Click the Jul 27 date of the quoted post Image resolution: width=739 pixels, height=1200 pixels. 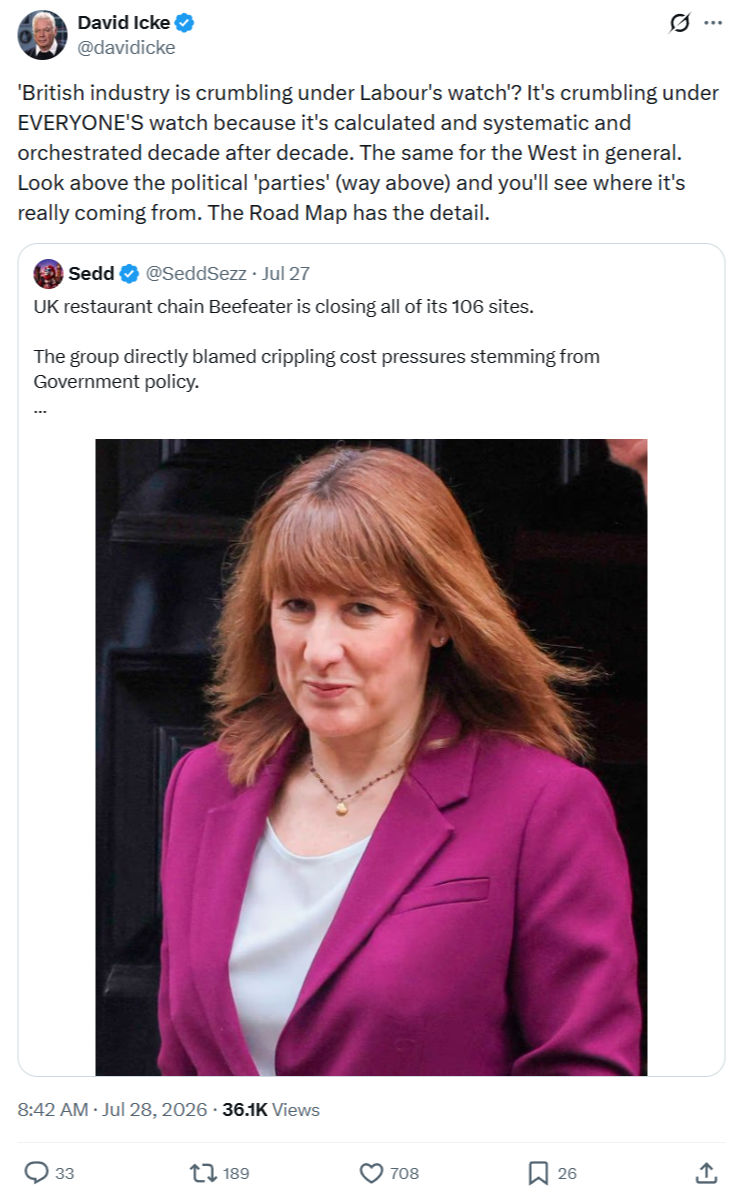286,273
